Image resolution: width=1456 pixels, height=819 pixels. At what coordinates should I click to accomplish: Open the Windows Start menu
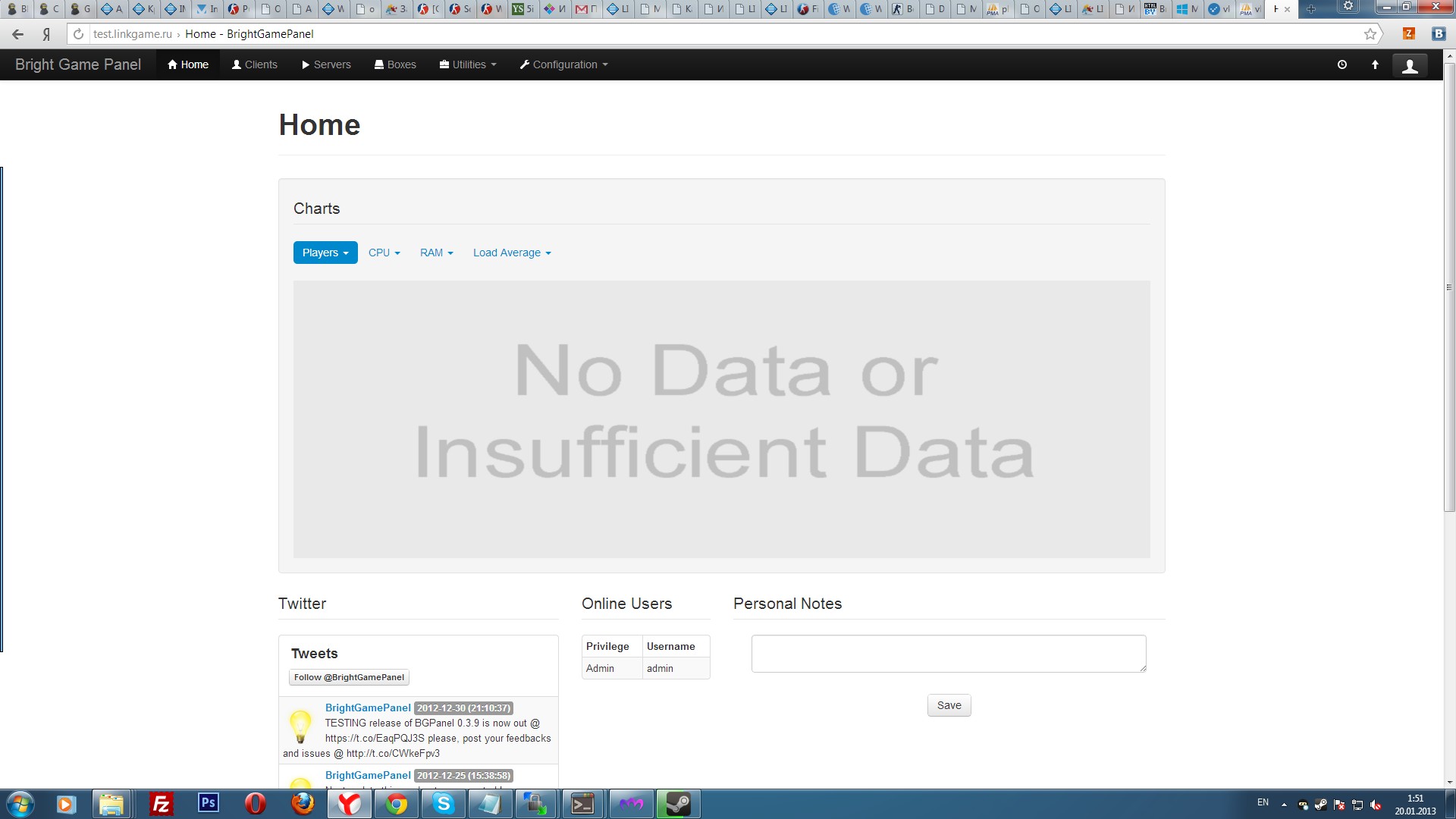click(x=20, y=804)
